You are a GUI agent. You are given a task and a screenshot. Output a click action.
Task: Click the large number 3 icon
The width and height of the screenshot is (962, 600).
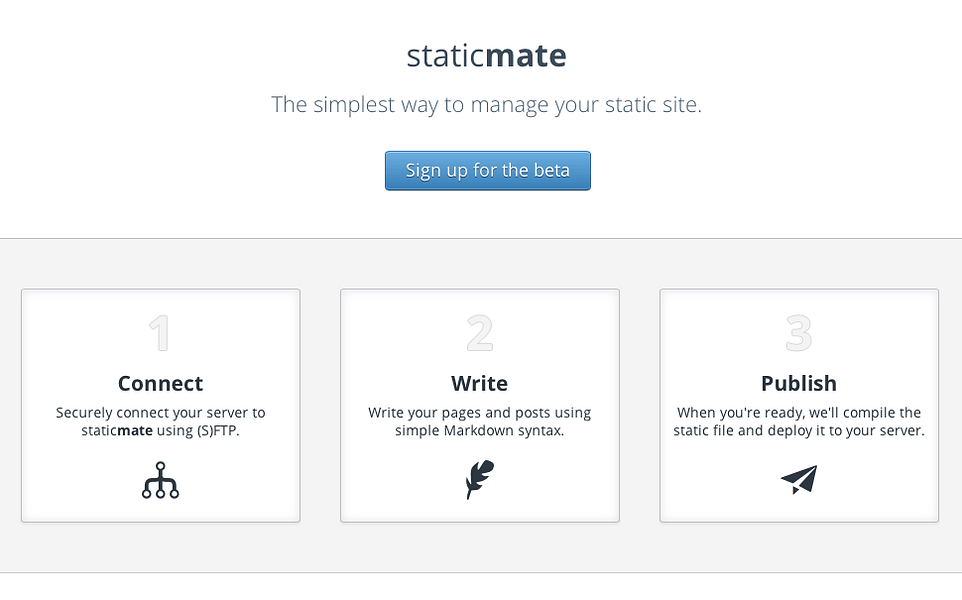tap(798, 334)
